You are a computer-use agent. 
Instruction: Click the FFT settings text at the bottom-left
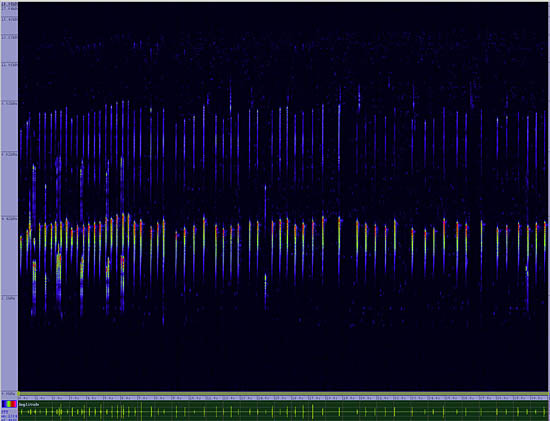pyautogui.click(x=9, y=414)
